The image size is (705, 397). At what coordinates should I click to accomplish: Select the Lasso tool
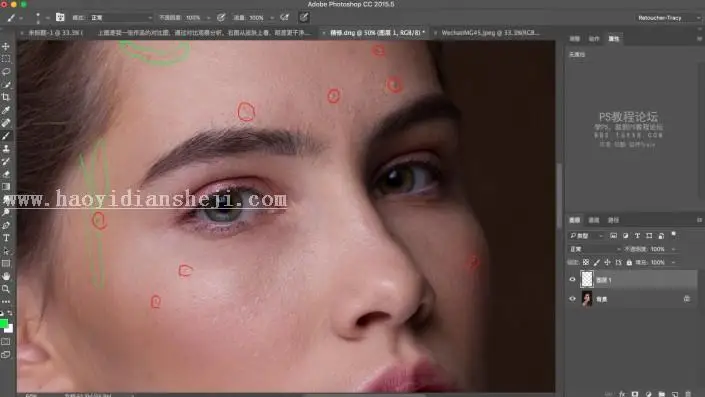point(6,72)
